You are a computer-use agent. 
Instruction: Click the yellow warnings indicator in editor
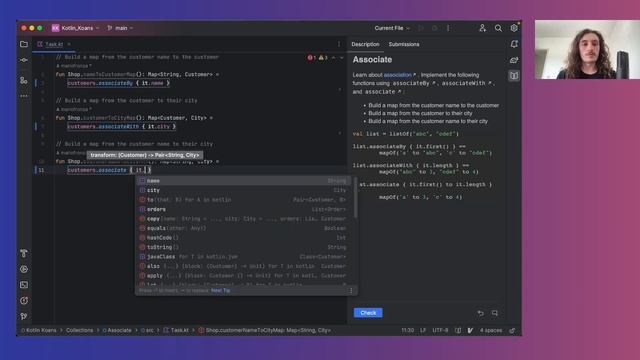click(x=323, y=58)
